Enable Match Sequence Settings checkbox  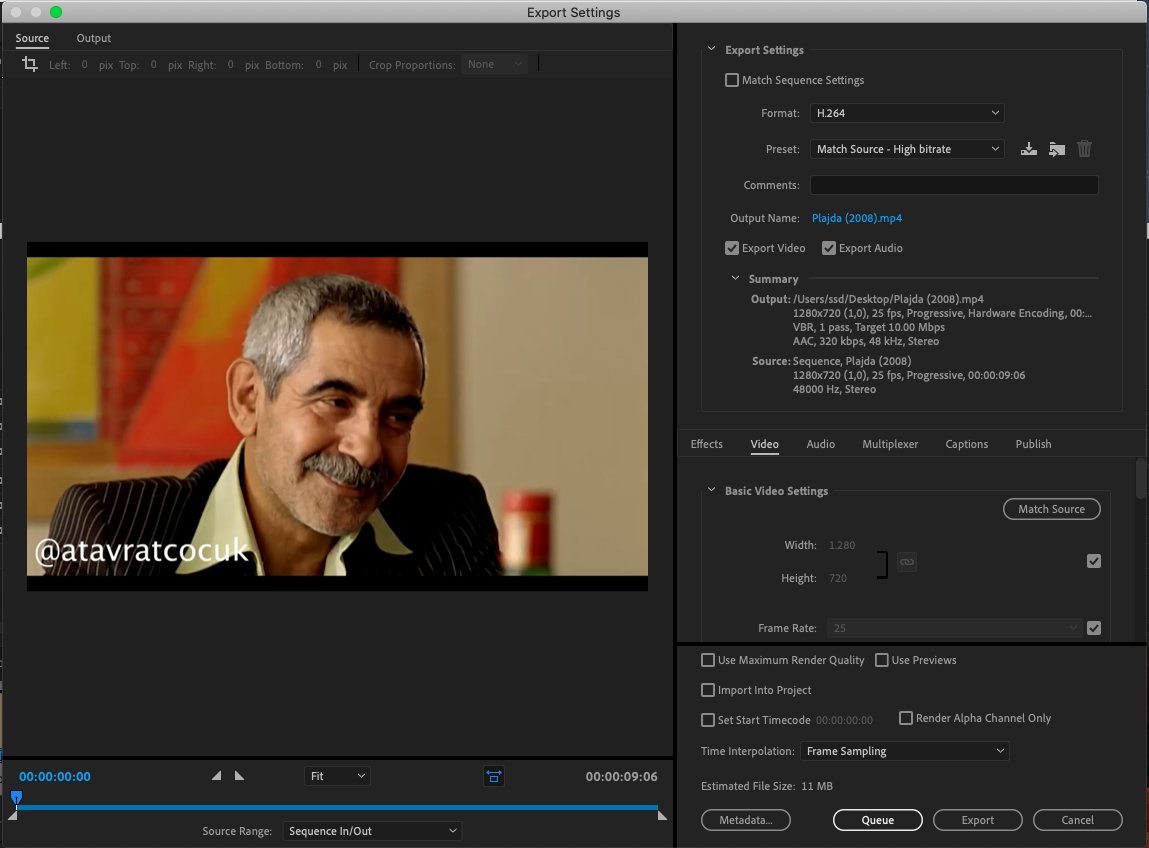tap(731, 80)
